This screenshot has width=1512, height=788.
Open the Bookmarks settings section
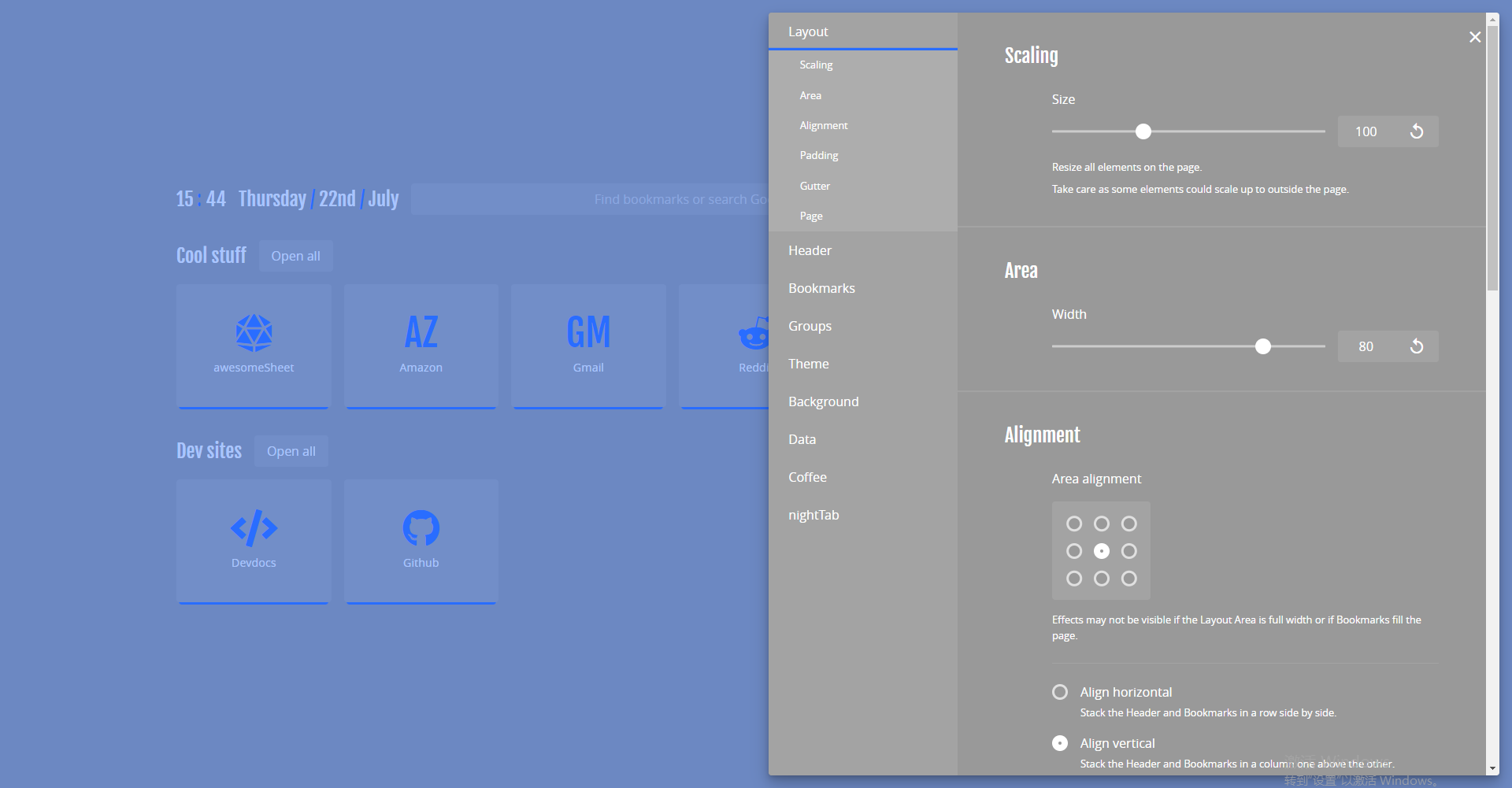point(863,288)
